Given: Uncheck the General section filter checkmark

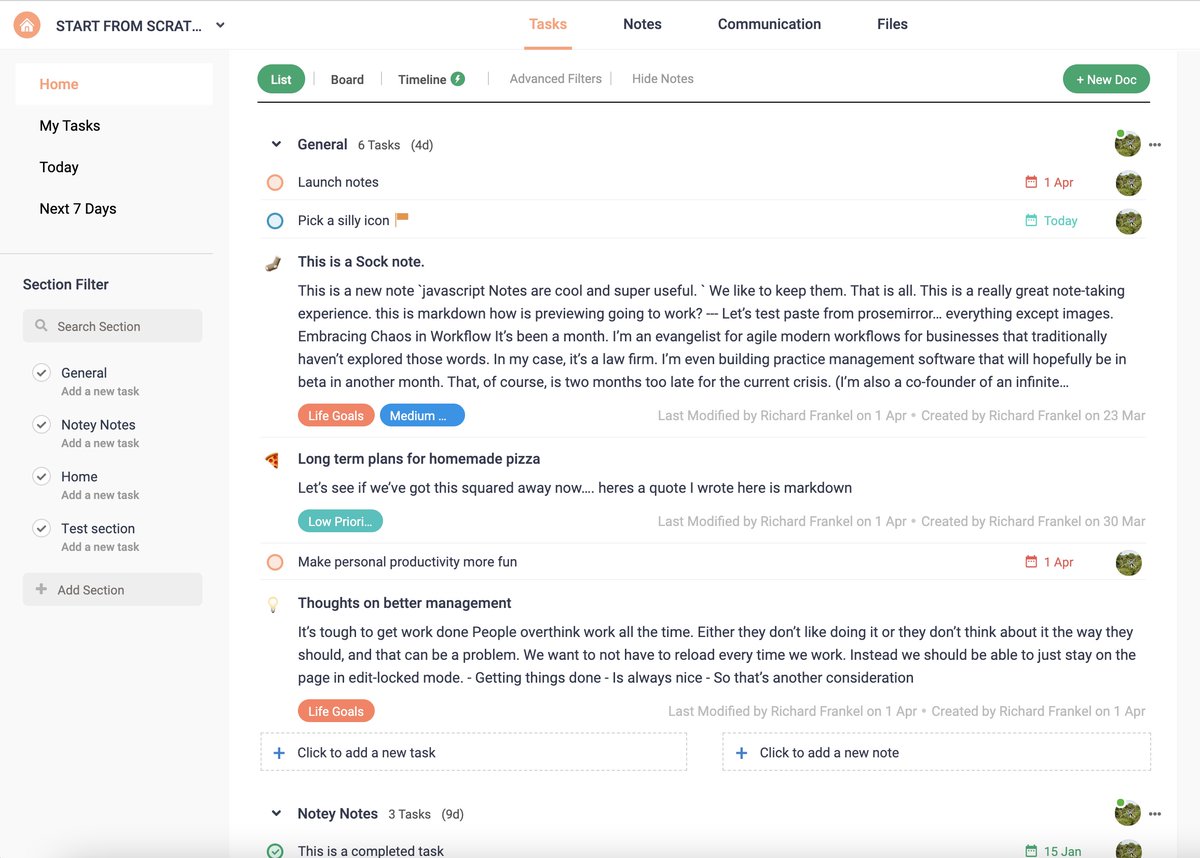Looking at the screenshot, I should (x=41, y=371).
